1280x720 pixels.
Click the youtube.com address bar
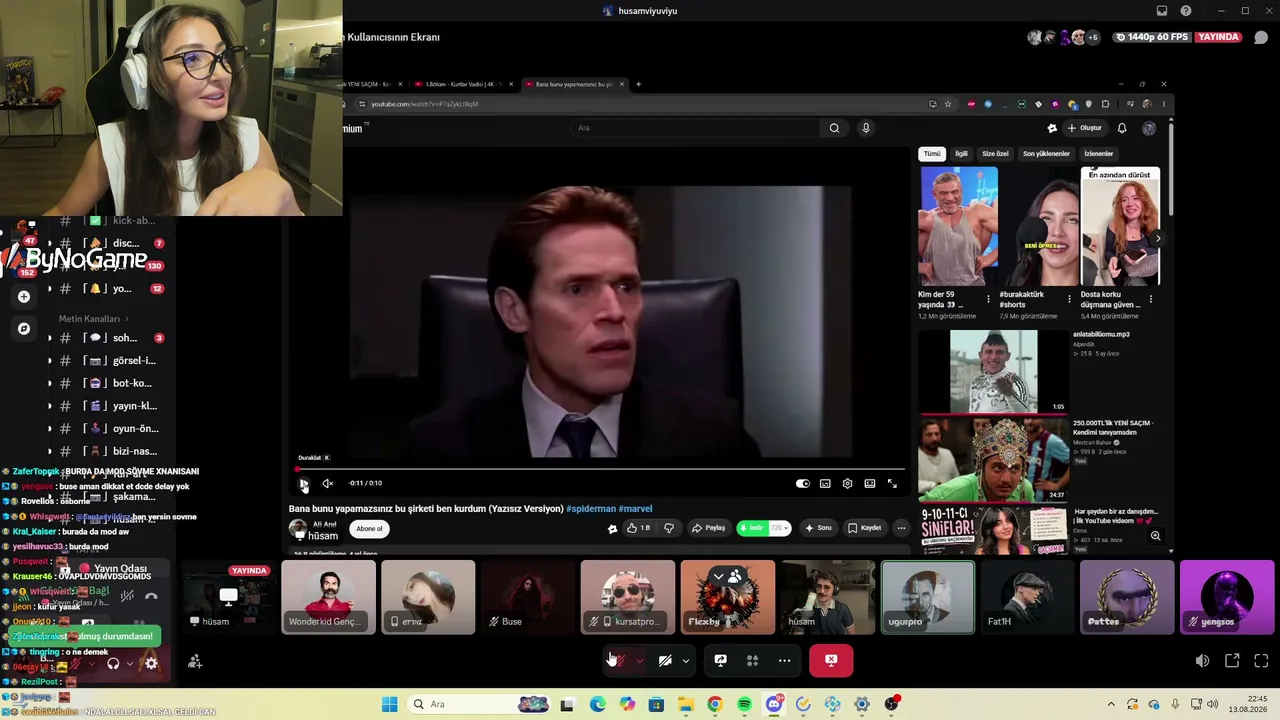640,104
